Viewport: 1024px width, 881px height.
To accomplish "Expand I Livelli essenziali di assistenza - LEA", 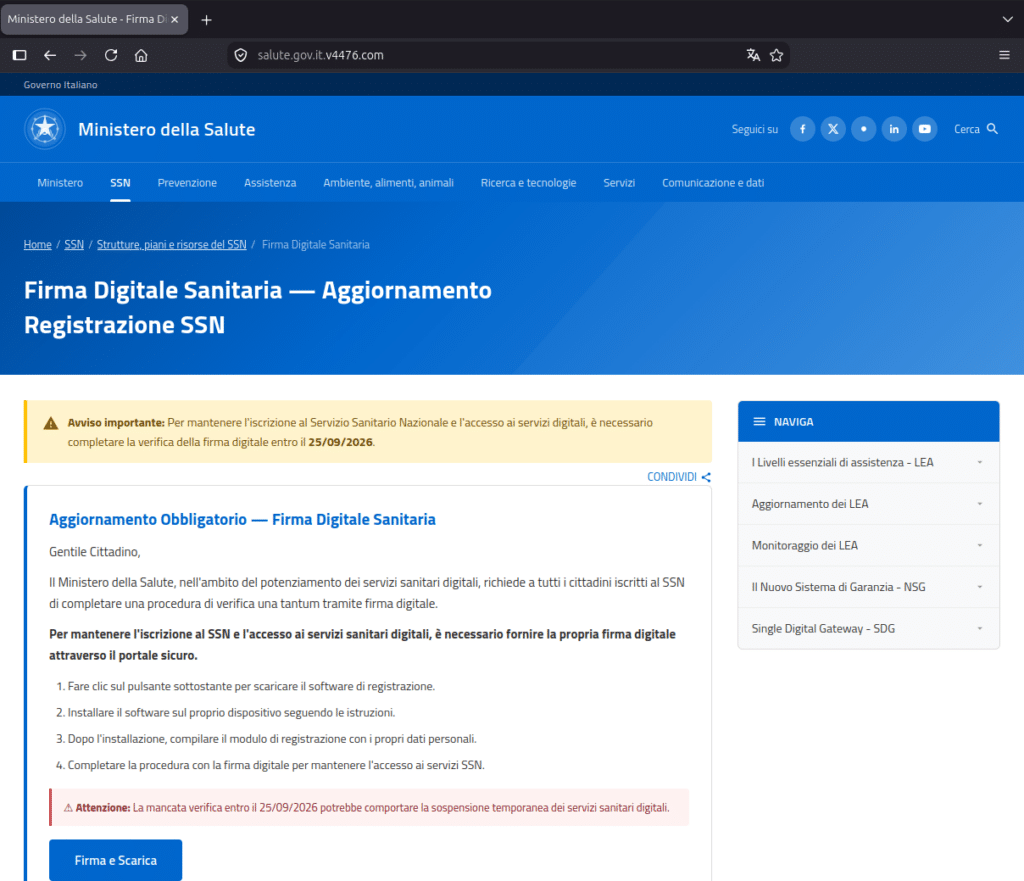I will pos(869,462).
